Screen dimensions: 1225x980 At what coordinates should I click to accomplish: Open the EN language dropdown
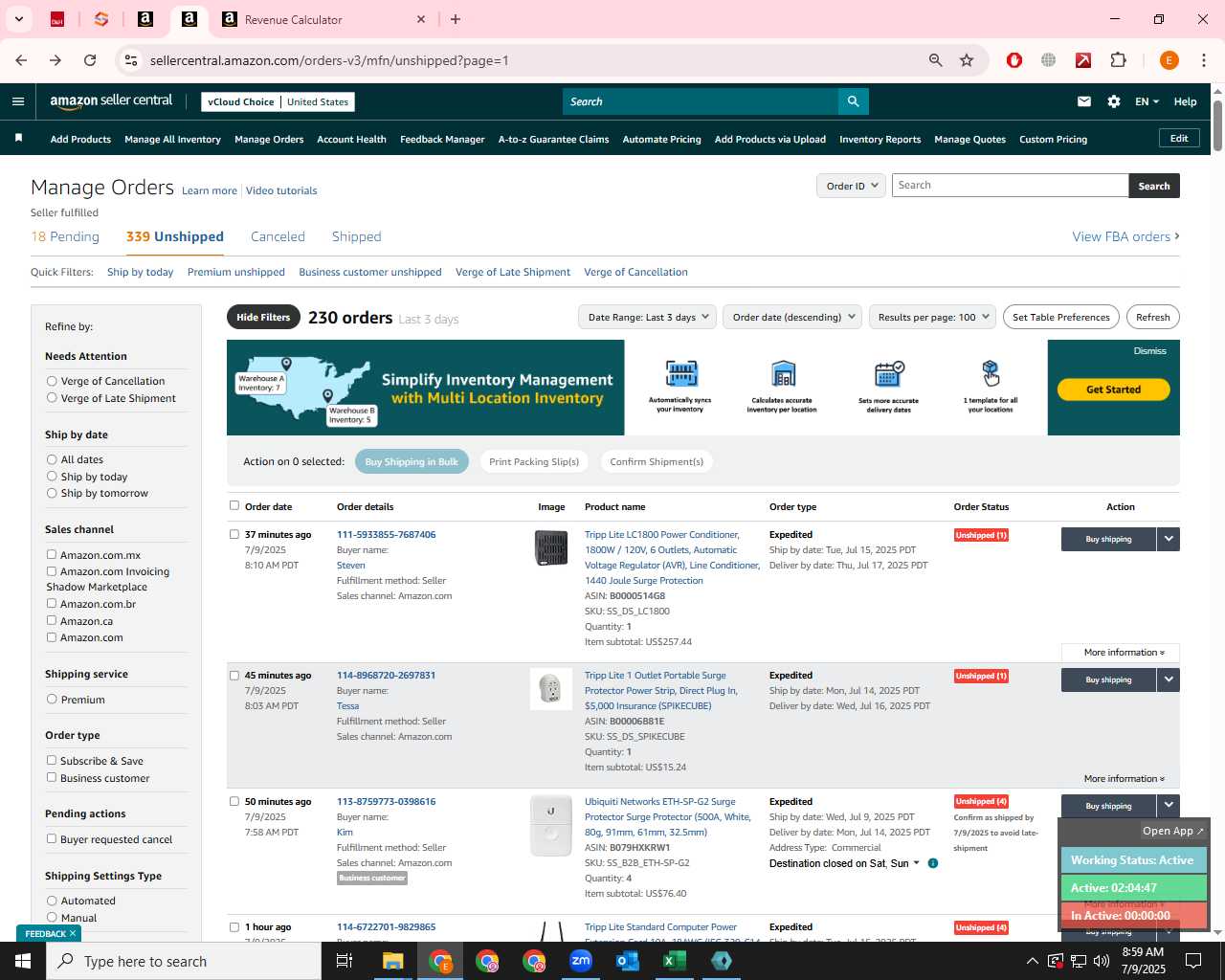pyautogui.click(x=1147, y=101)
